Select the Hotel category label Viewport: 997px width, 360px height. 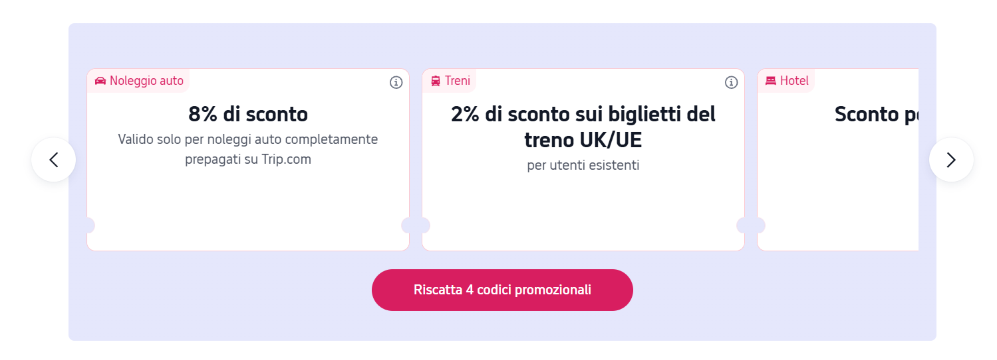[794, 81]
